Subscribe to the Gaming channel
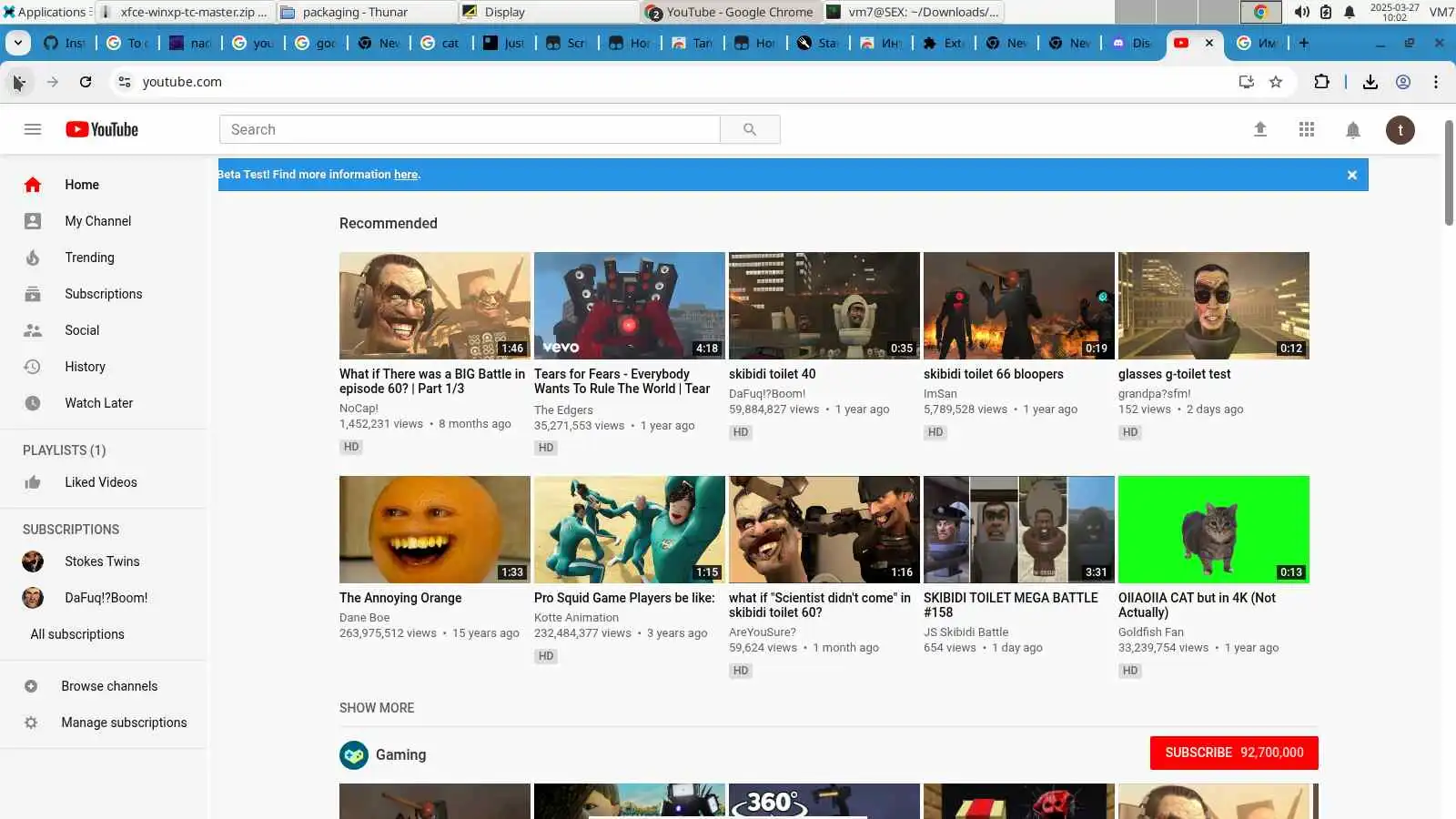The image size is (1456, 819). [x=1234, y=753]
